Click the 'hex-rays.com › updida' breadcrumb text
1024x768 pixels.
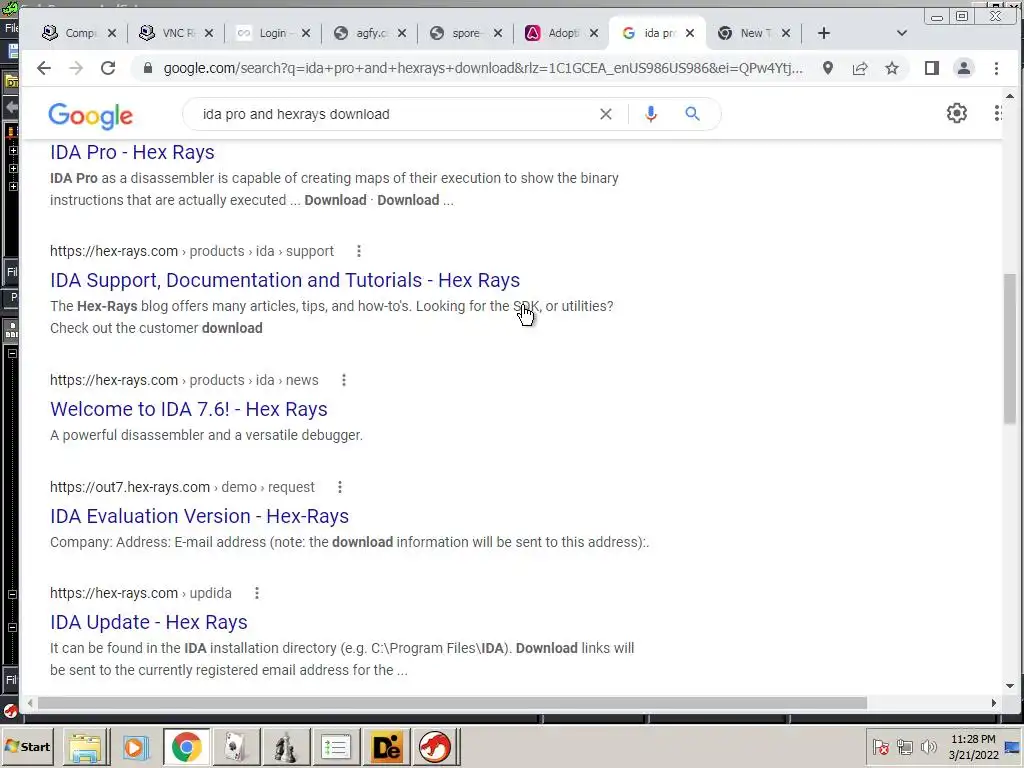point(140,593)
